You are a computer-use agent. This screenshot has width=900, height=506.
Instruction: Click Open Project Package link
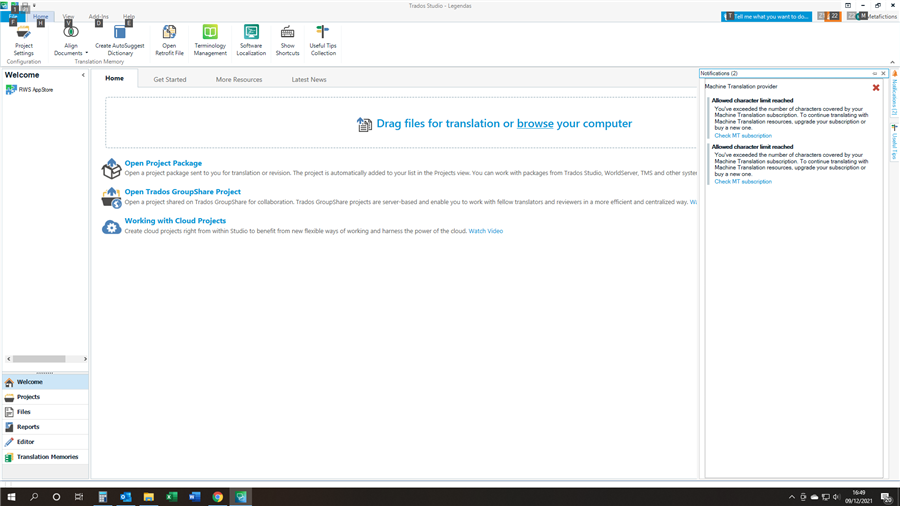coord(163,163)
